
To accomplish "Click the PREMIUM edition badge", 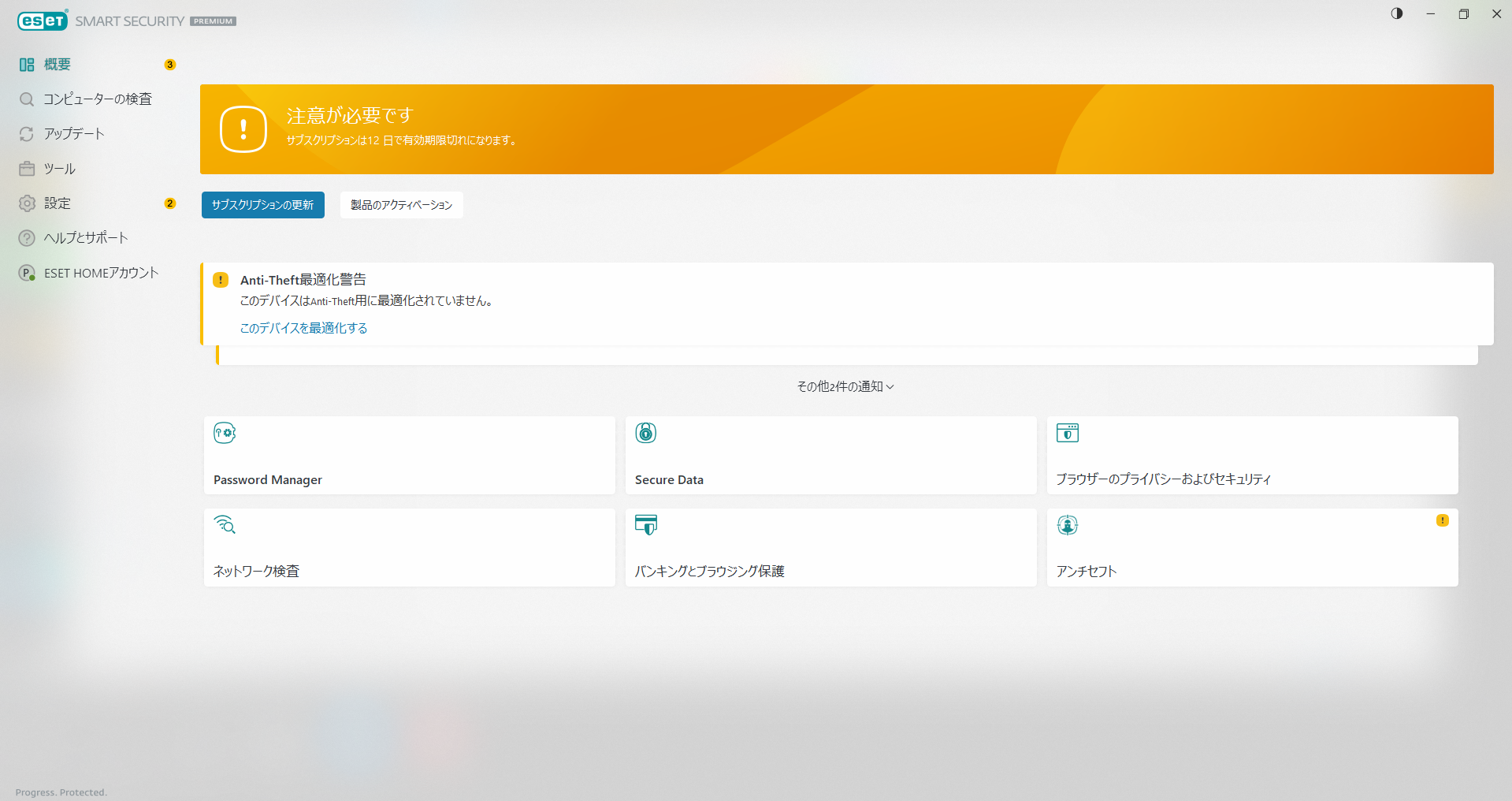I will pyautogui.click(x=214, y=21).
